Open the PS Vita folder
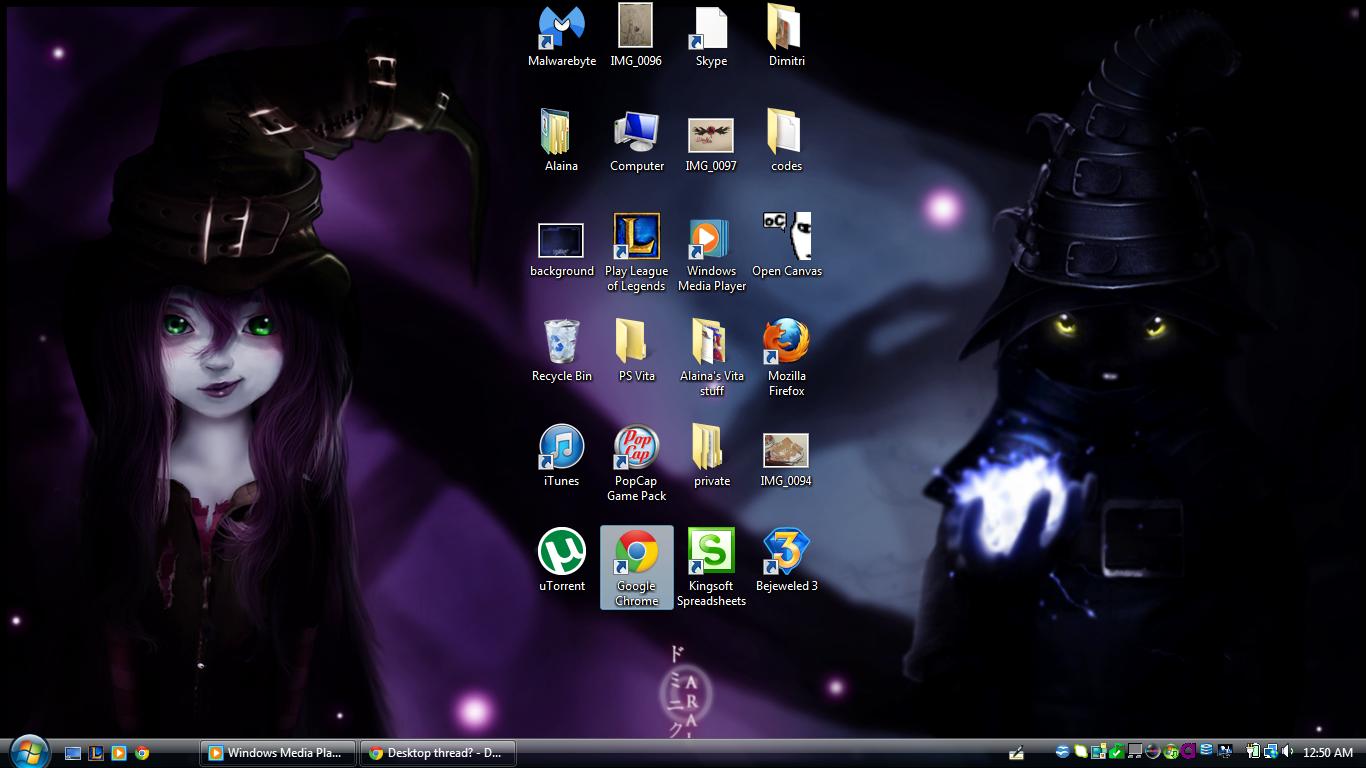The image size is (1366, 768). point(636,351)
